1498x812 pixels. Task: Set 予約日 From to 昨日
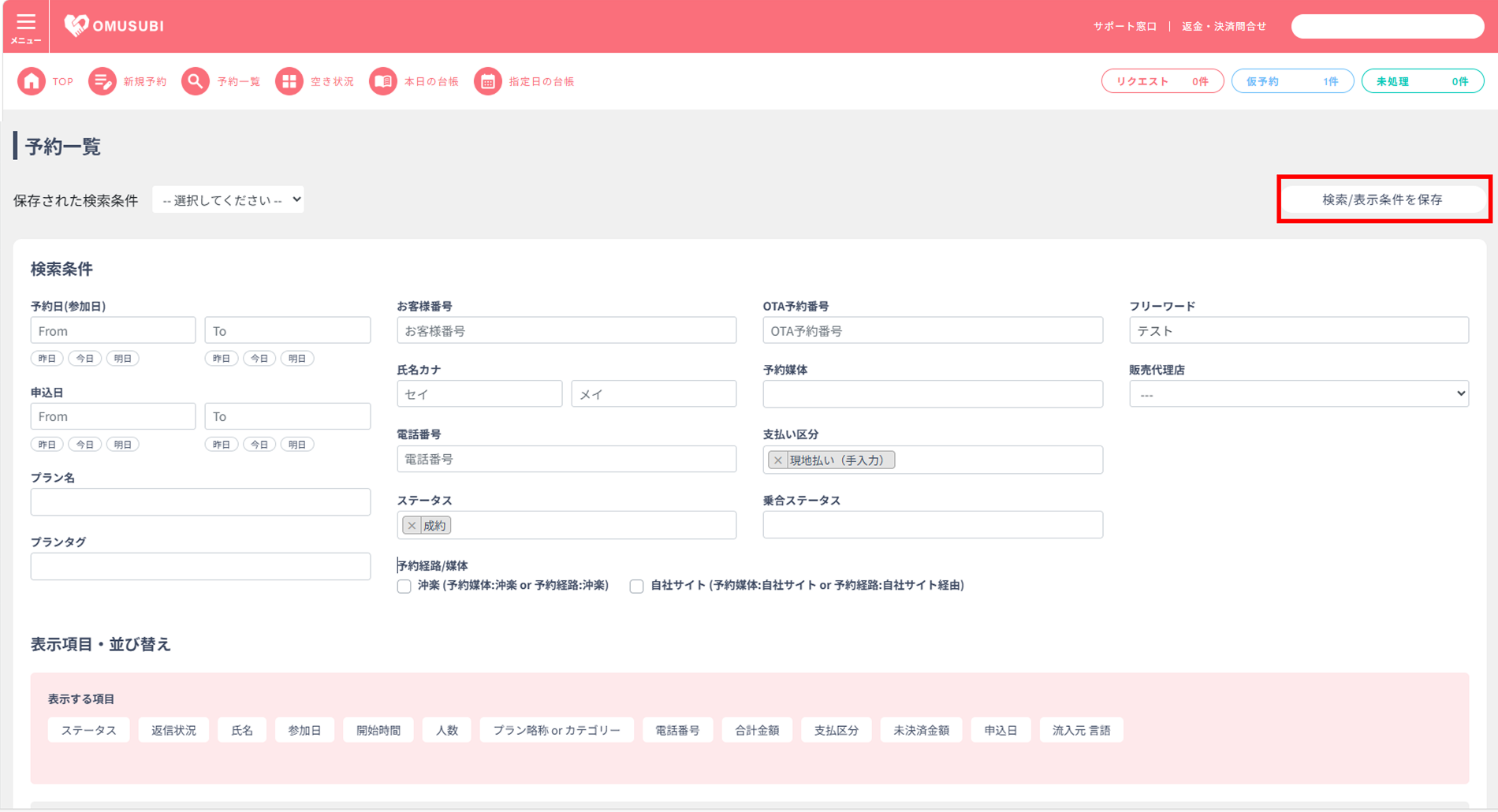(x=47, y=359)
